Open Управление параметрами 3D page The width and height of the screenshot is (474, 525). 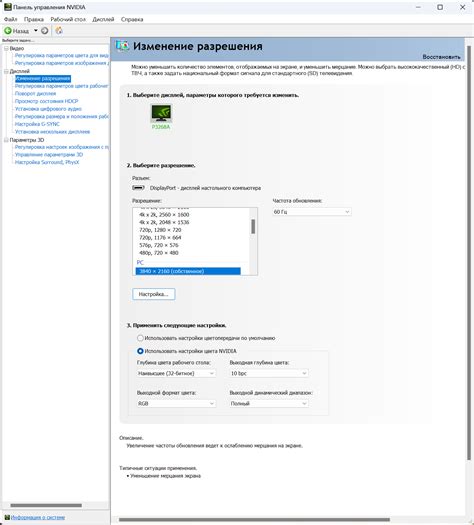pos(49,155)
